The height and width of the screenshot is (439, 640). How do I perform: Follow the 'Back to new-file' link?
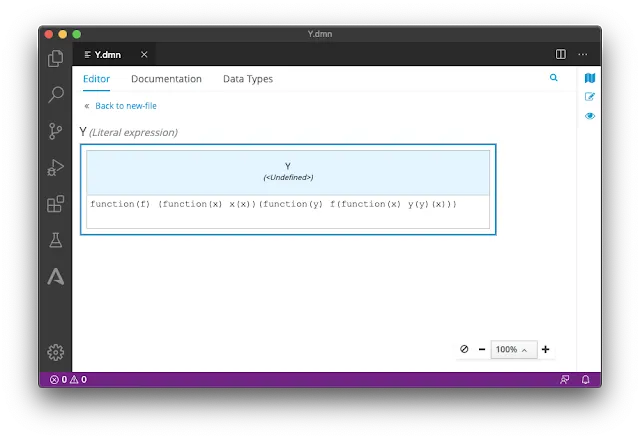pyautogui.click(x=126, y=106)
